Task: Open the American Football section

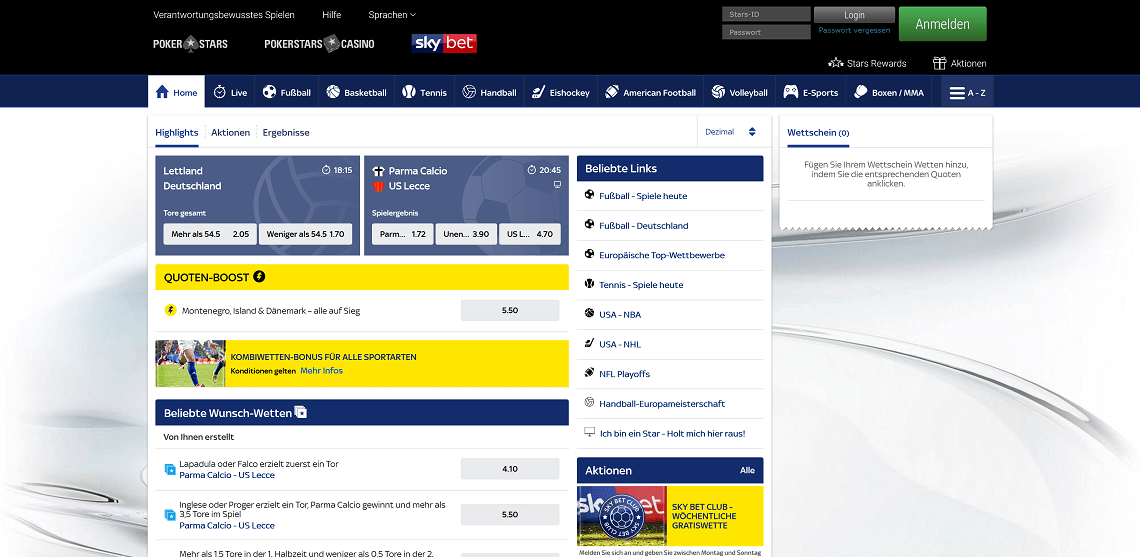Action: point(650,92)
